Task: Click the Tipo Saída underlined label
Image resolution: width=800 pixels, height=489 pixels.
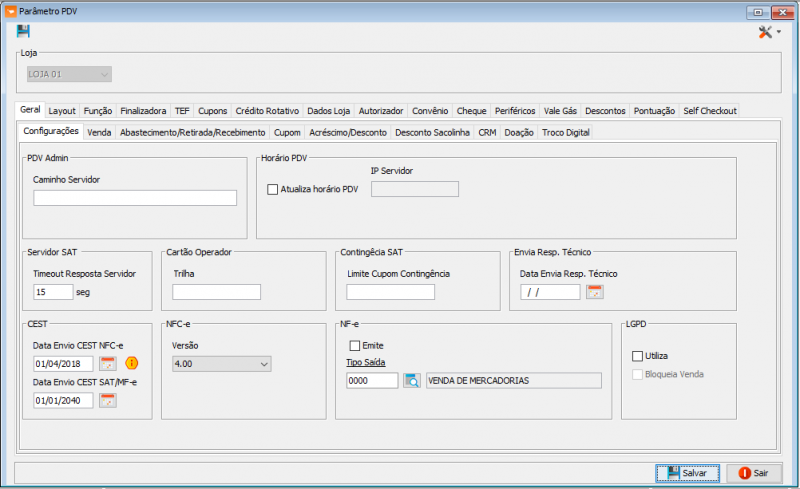Action: pos(365,362)
